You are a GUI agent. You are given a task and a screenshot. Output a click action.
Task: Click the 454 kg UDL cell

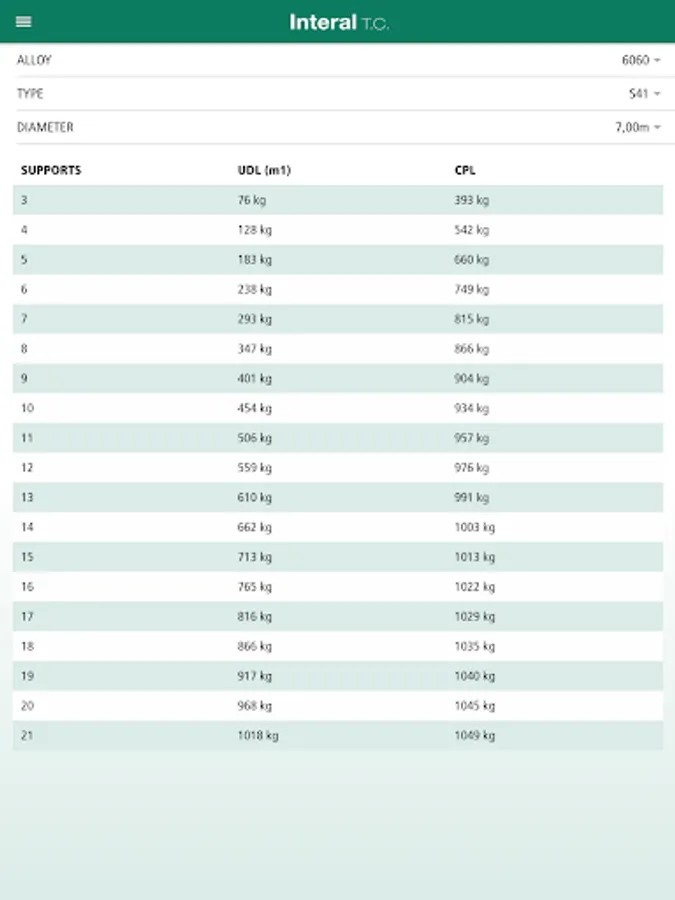pyautogui.click(x=254, y=408)
